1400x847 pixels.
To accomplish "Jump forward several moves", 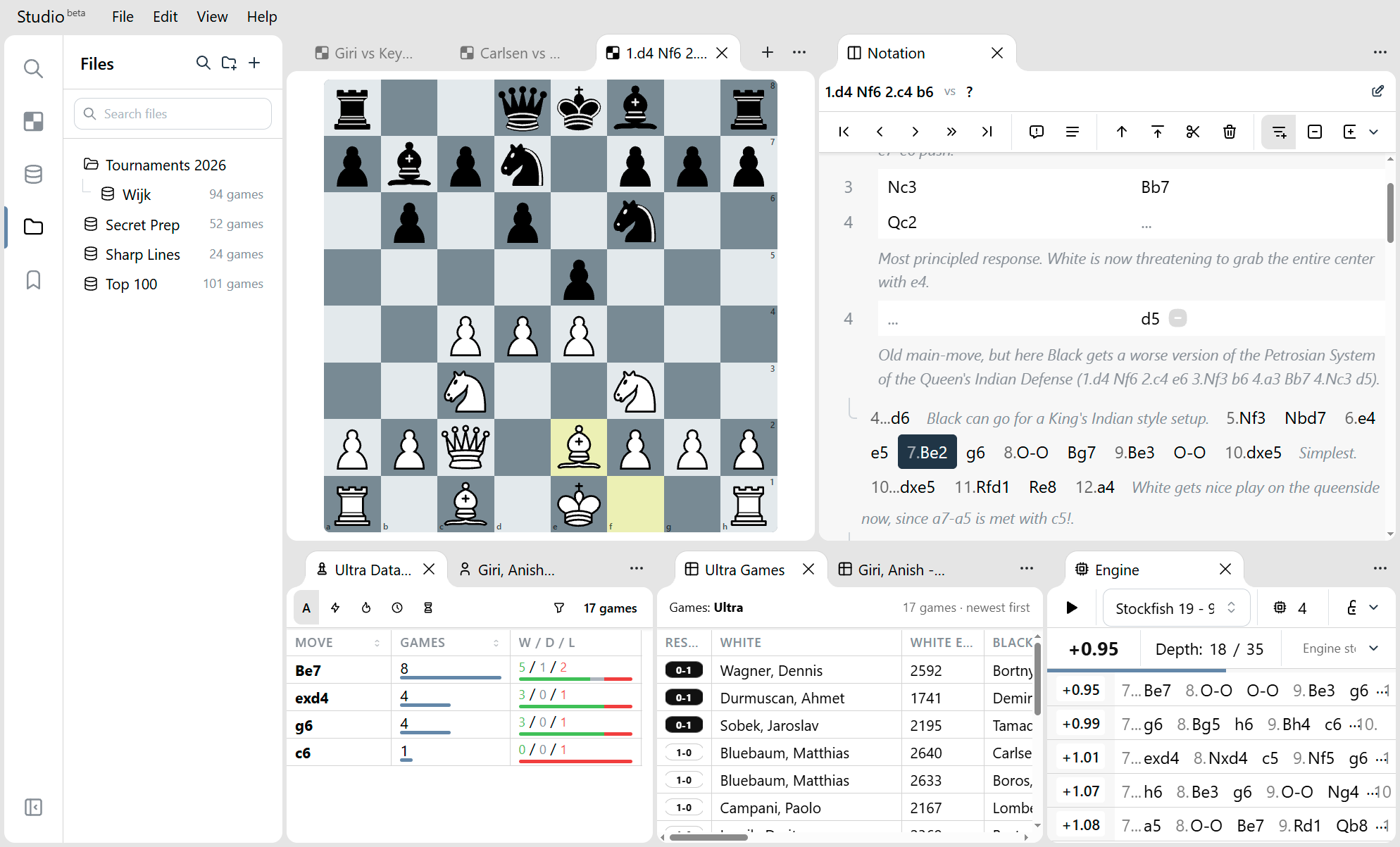I will click(x=951, y=132).
